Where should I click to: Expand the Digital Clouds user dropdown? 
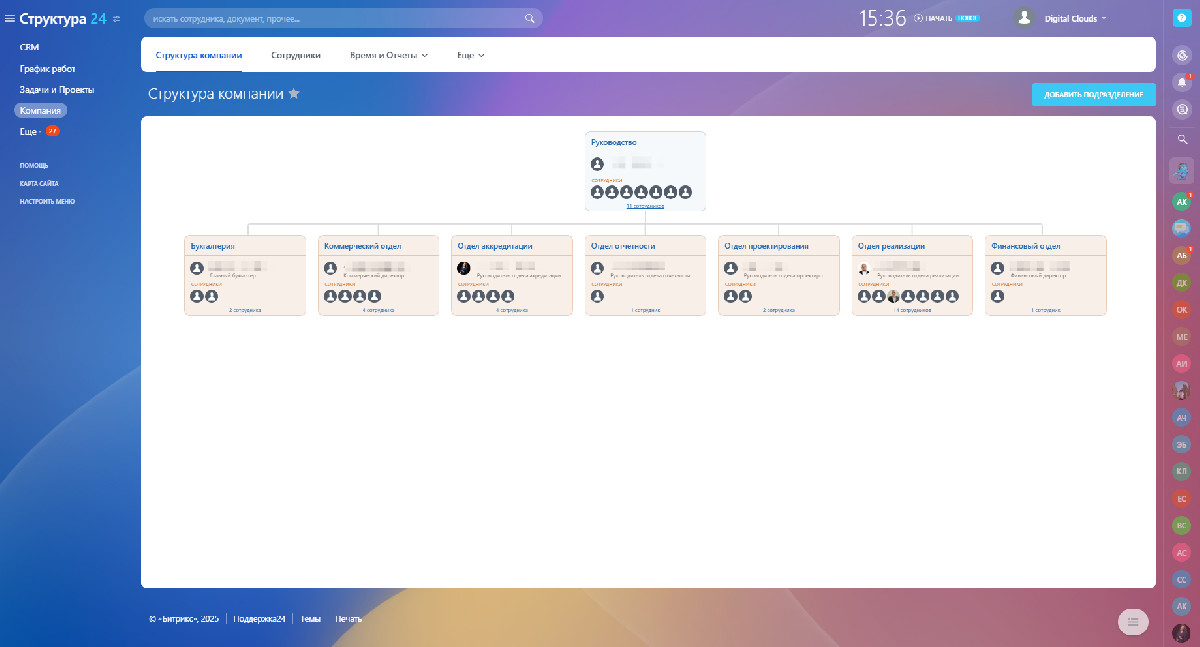click(1075, 18)
